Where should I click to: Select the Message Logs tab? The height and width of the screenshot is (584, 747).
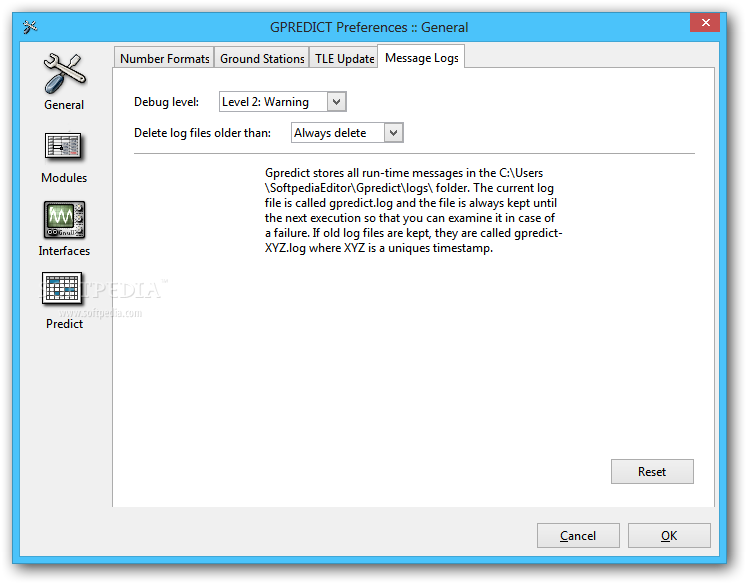(422, 58)
